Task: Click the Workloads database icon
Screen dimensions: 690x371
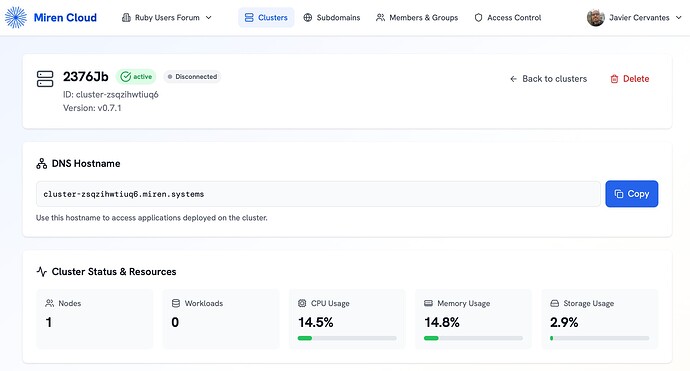Action: [176, 303]
